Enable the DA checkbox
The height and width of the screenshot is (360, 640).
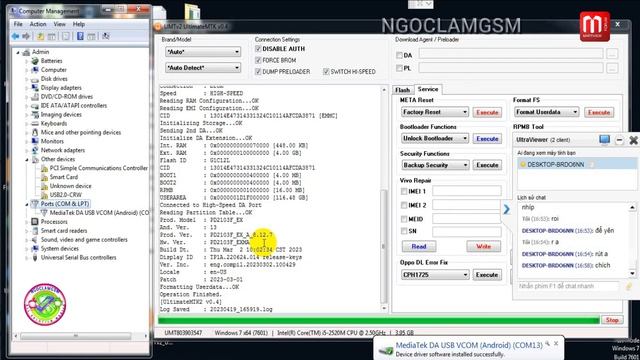[x=399, y=56]
